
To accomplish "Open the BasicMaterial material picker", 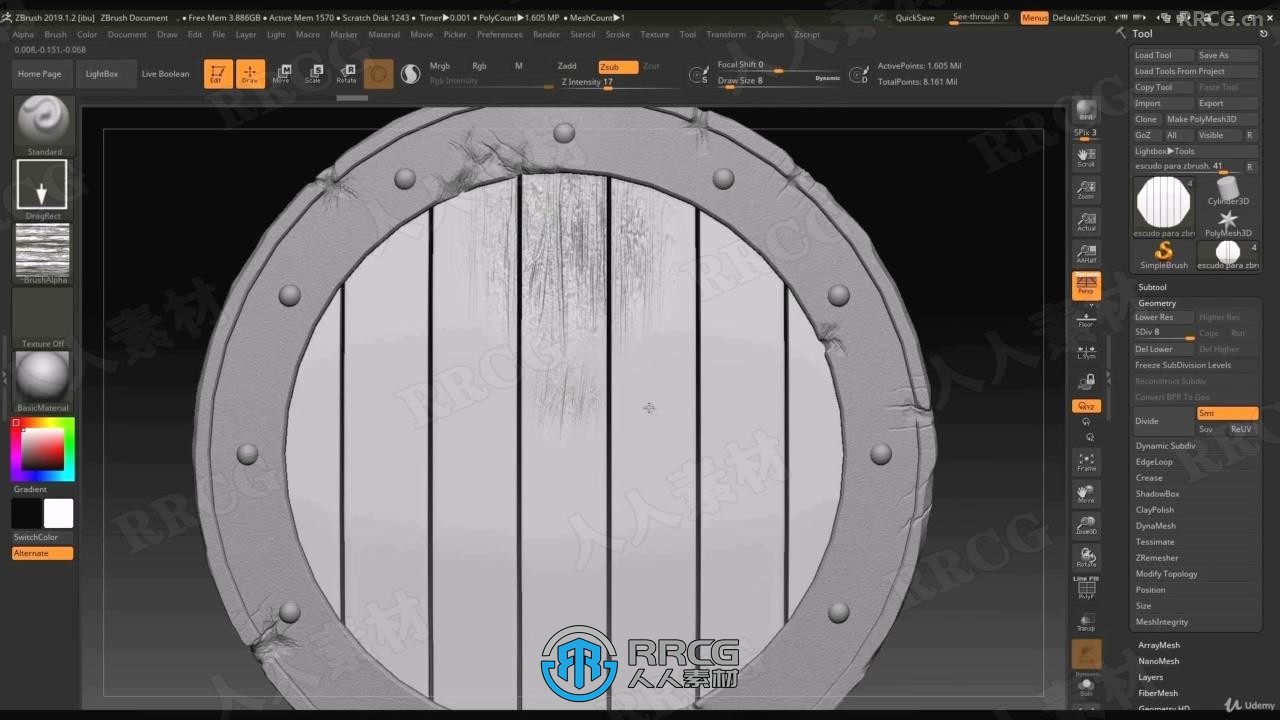I will tap(43, 381).
